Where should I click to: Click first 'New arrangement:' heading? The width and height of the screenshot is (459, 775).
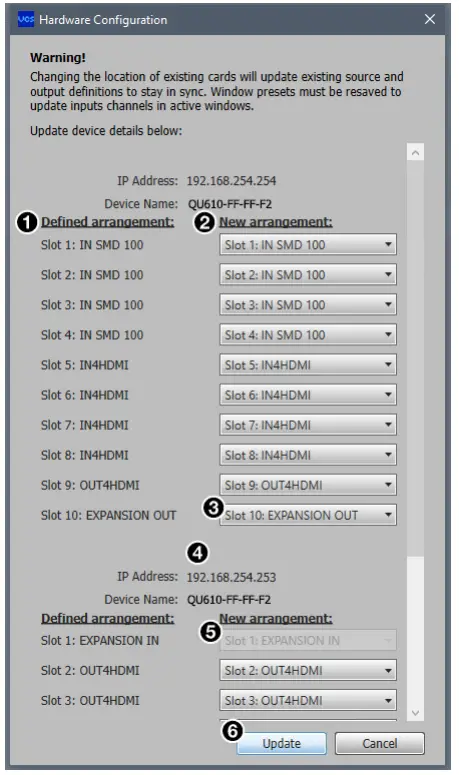coord(276,222)
